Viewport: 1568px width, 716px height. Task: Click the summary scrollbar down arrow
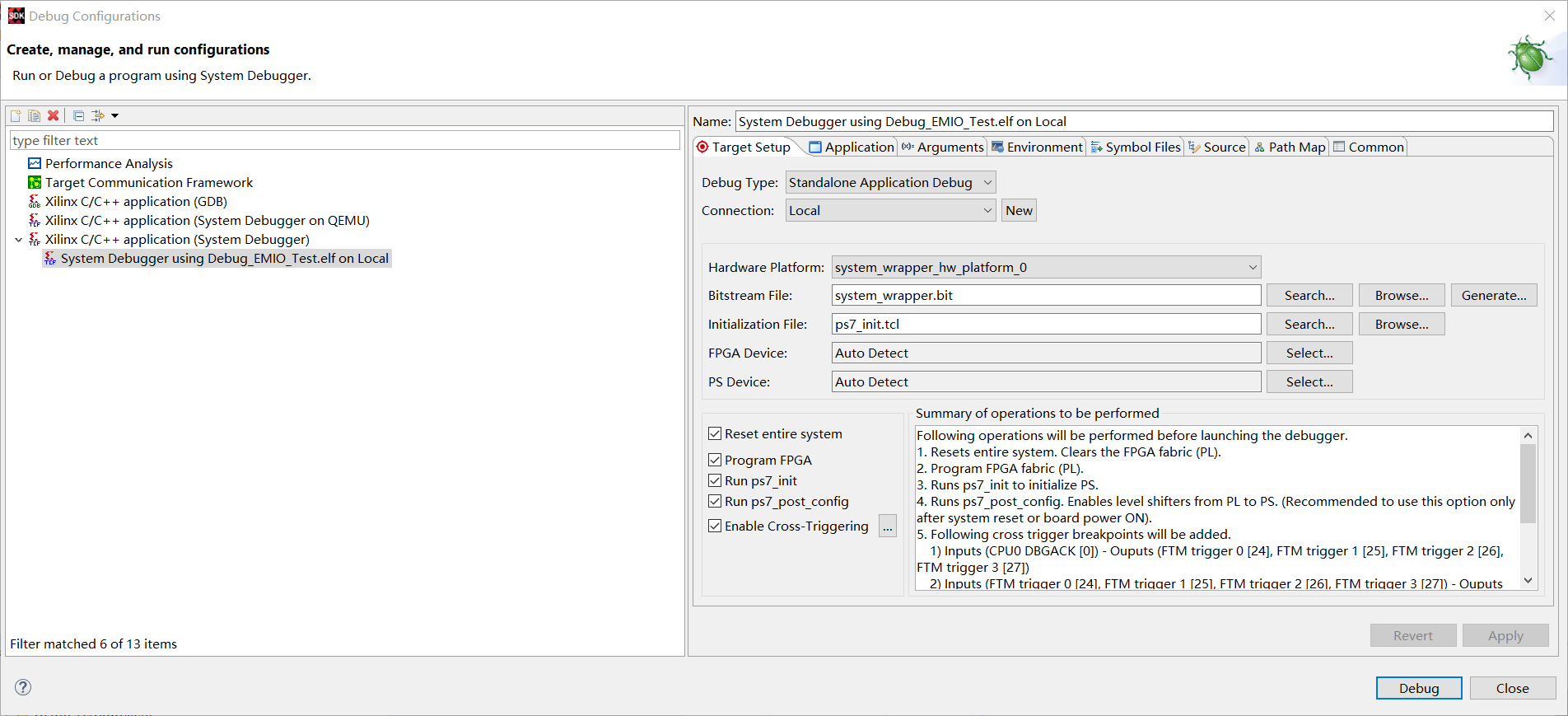(1528, 581)
